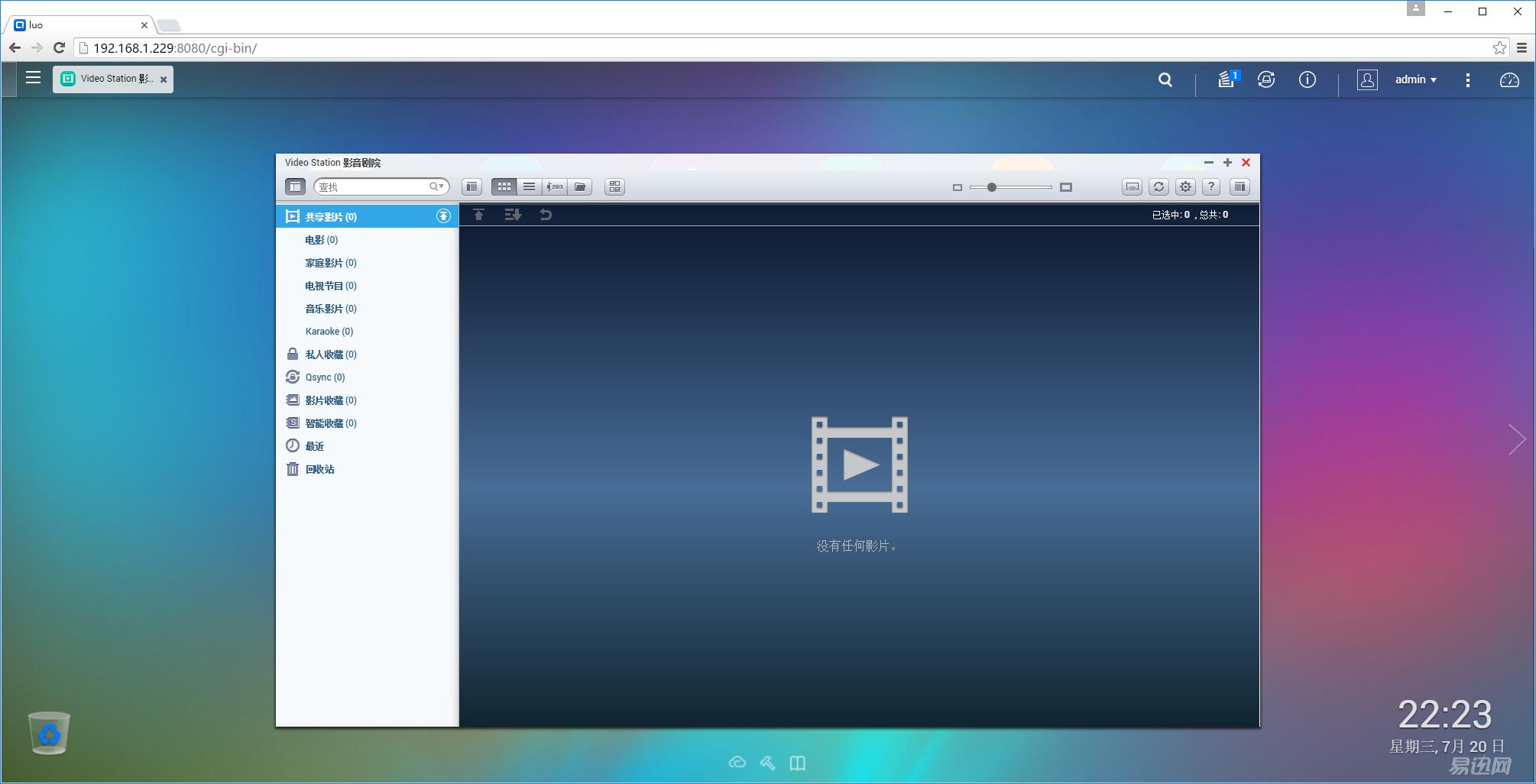Click the upload arrow in content toolbar
The image size is (1536, 784).
point(478,215)
